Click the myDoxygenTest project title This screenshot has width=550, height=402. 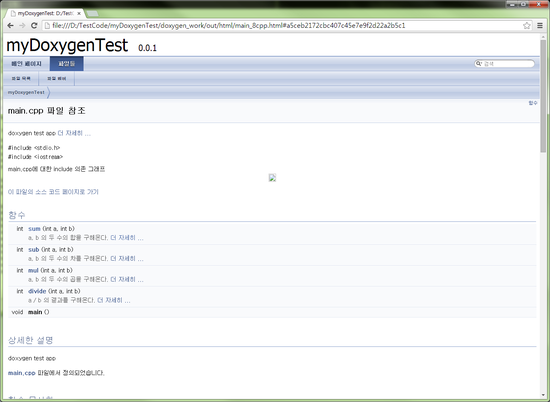[x=67, y=46]
